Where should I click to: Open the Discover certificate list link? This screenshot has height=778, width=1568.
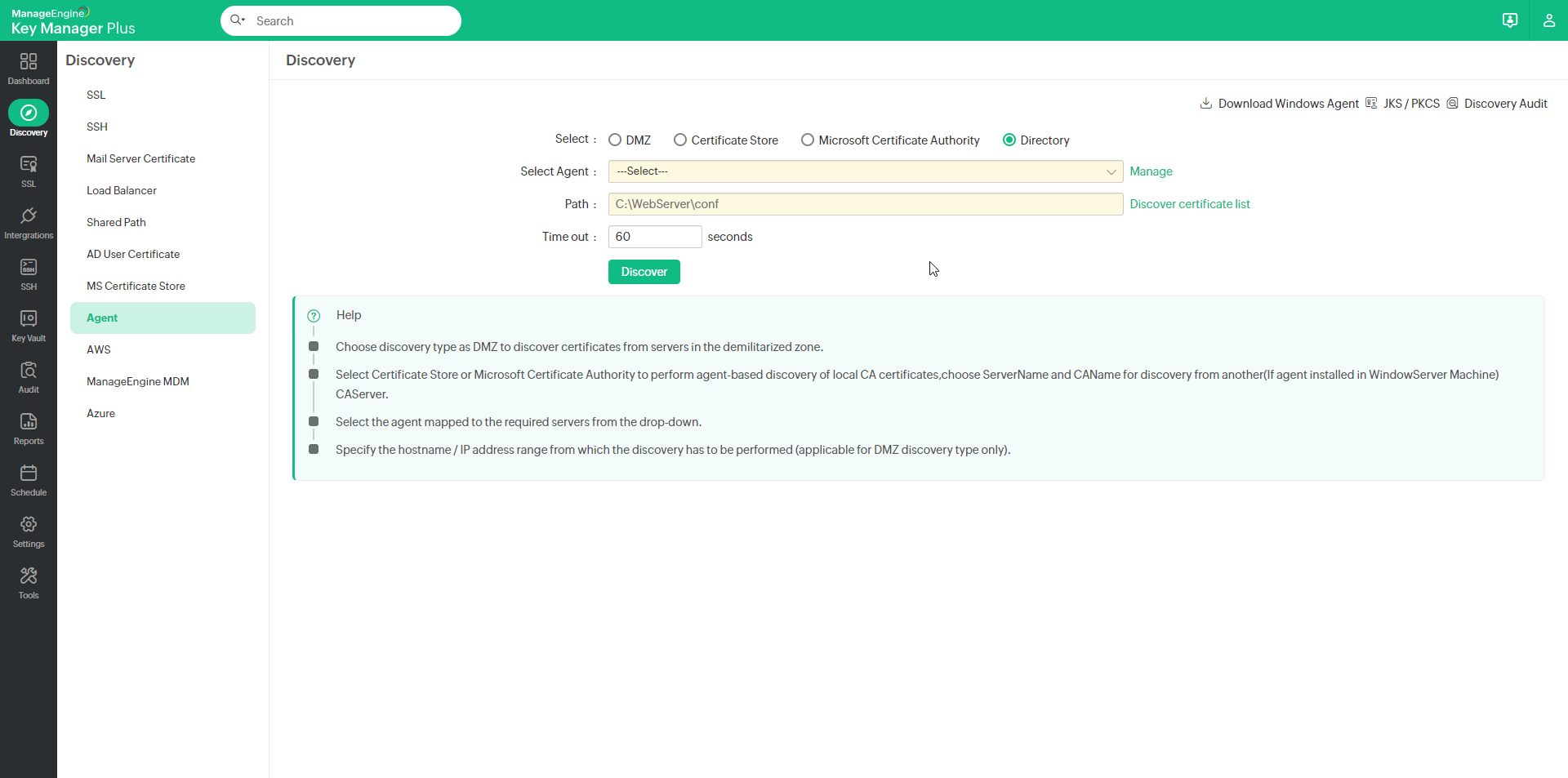(1190, 204)
